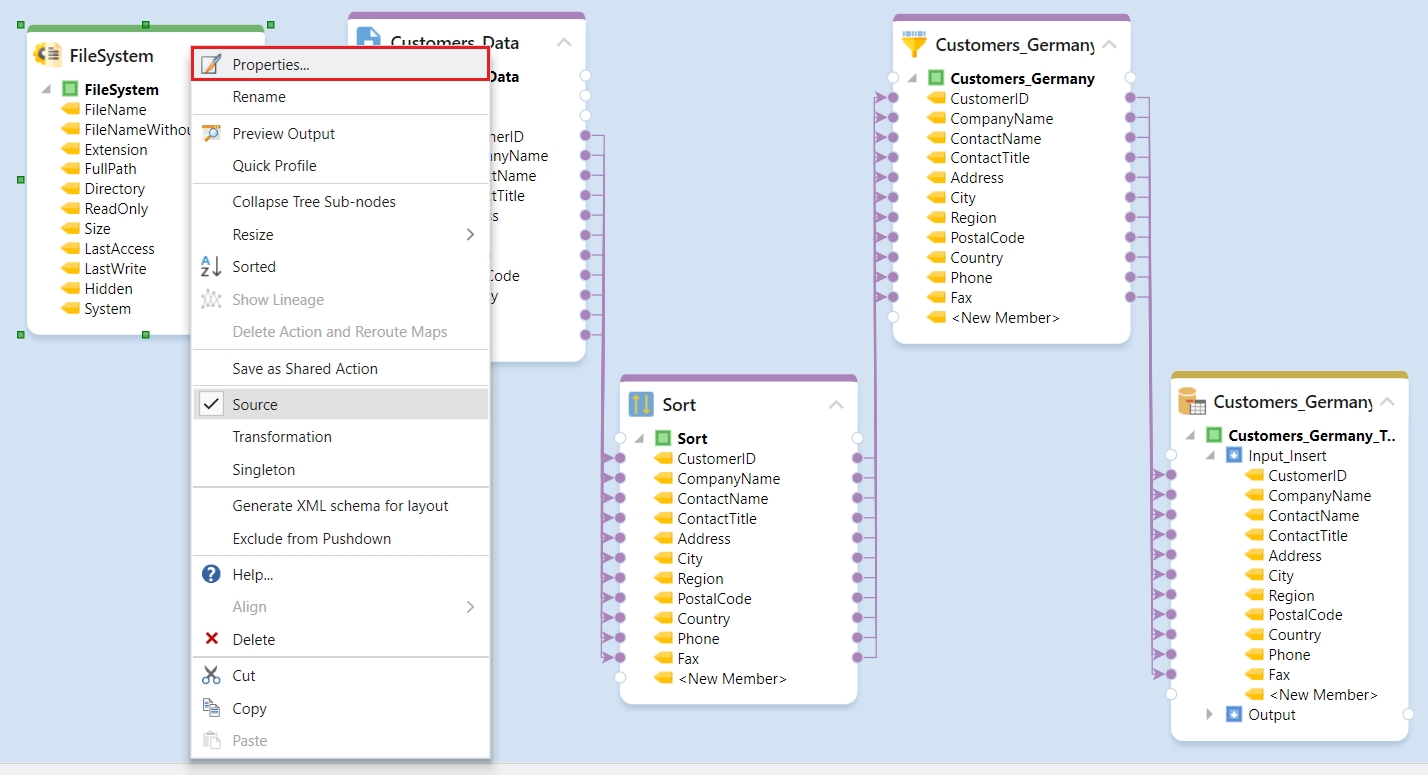Click the Preview Output magnifier icon
1428x775 pixels.
[211, 133]
